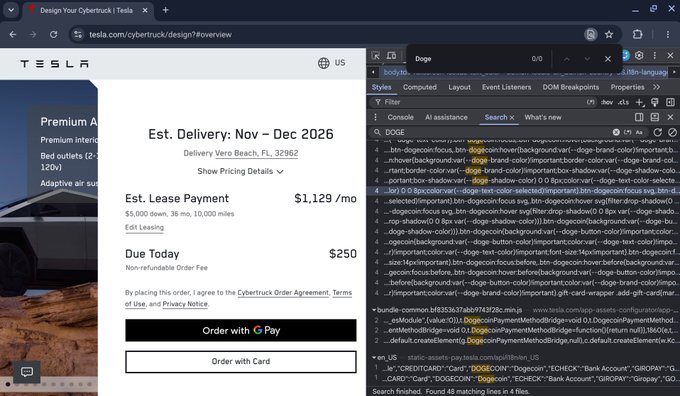Click the Doge find-in-page text field
Image resolution: width=680 pixels, height=396 pixels.
coord(471,59)
